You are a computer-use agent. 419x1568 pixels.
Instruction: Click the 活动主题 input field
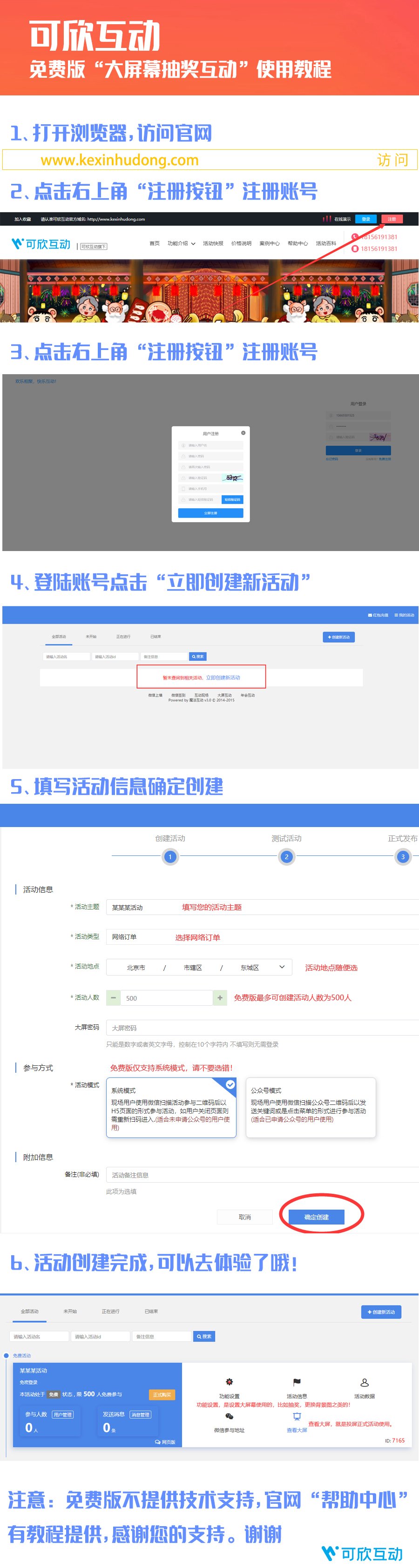(x=263, y=907)
